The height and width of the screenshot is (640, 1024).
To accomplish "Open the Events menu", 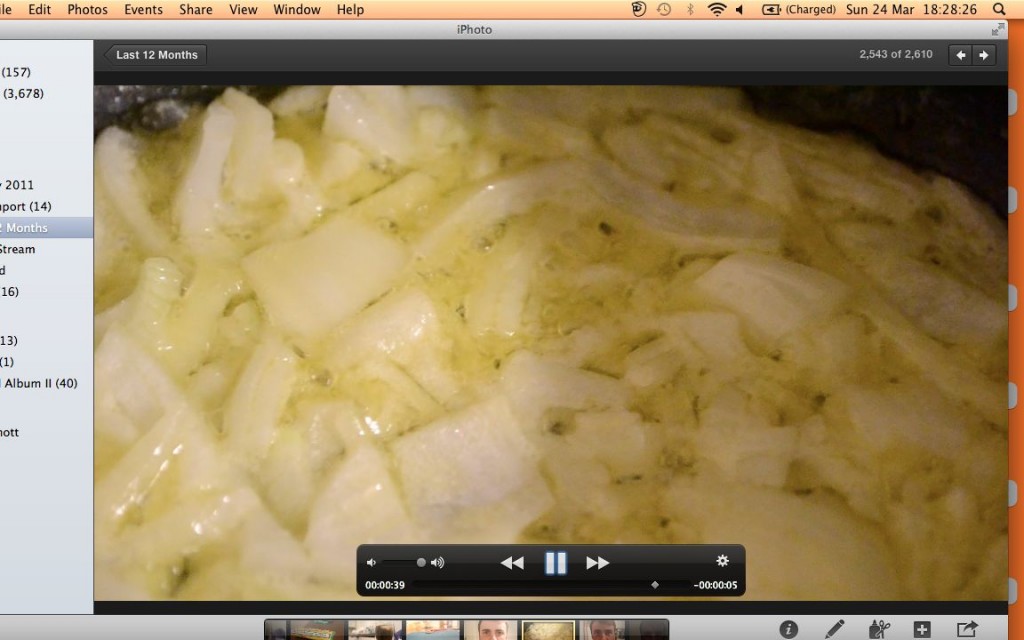I will (143, 9).
